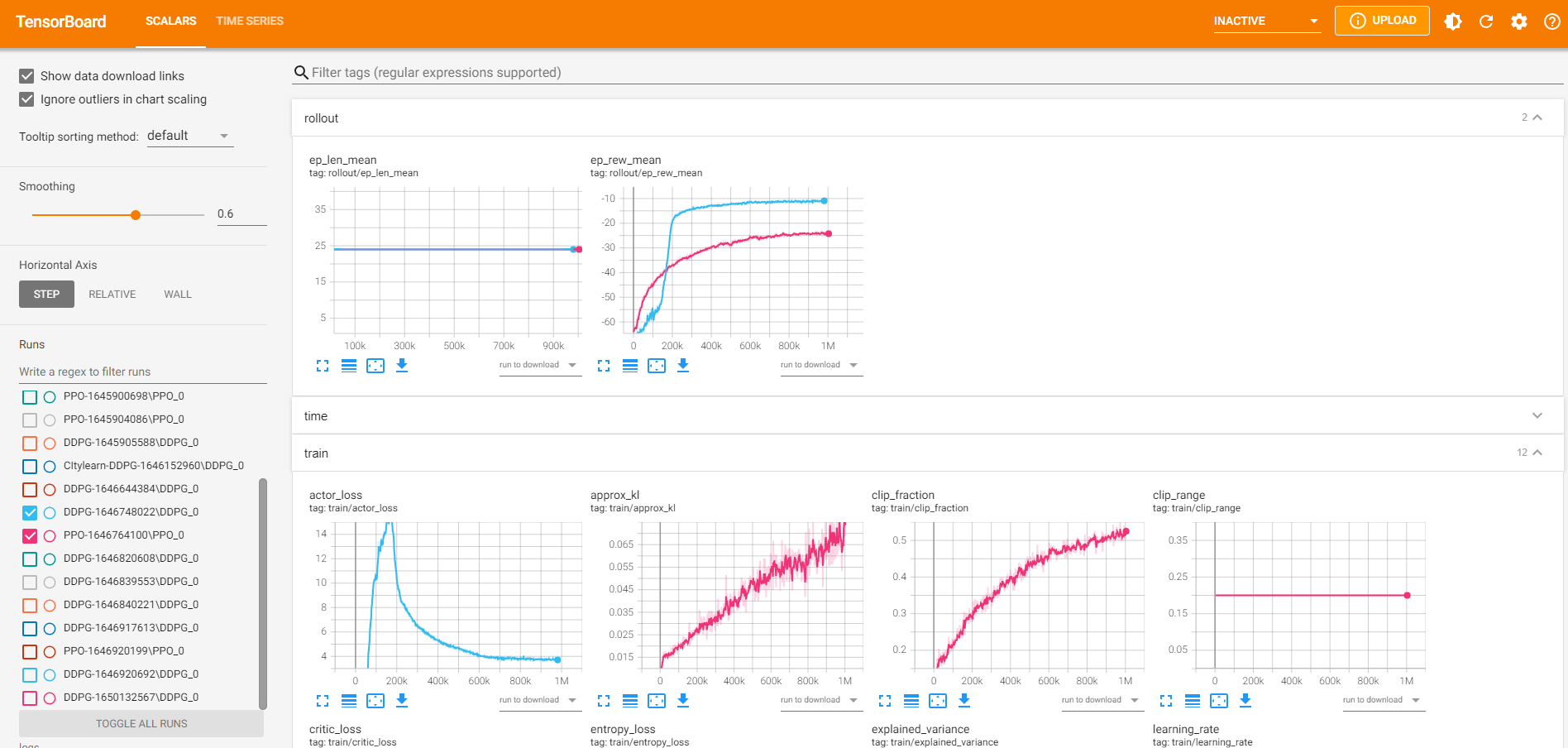The width and height of the screenshot is (1568, 748).
Task: Toggle y-axis log scale on ep_rew_mean
Action: (x=630, y=366)
